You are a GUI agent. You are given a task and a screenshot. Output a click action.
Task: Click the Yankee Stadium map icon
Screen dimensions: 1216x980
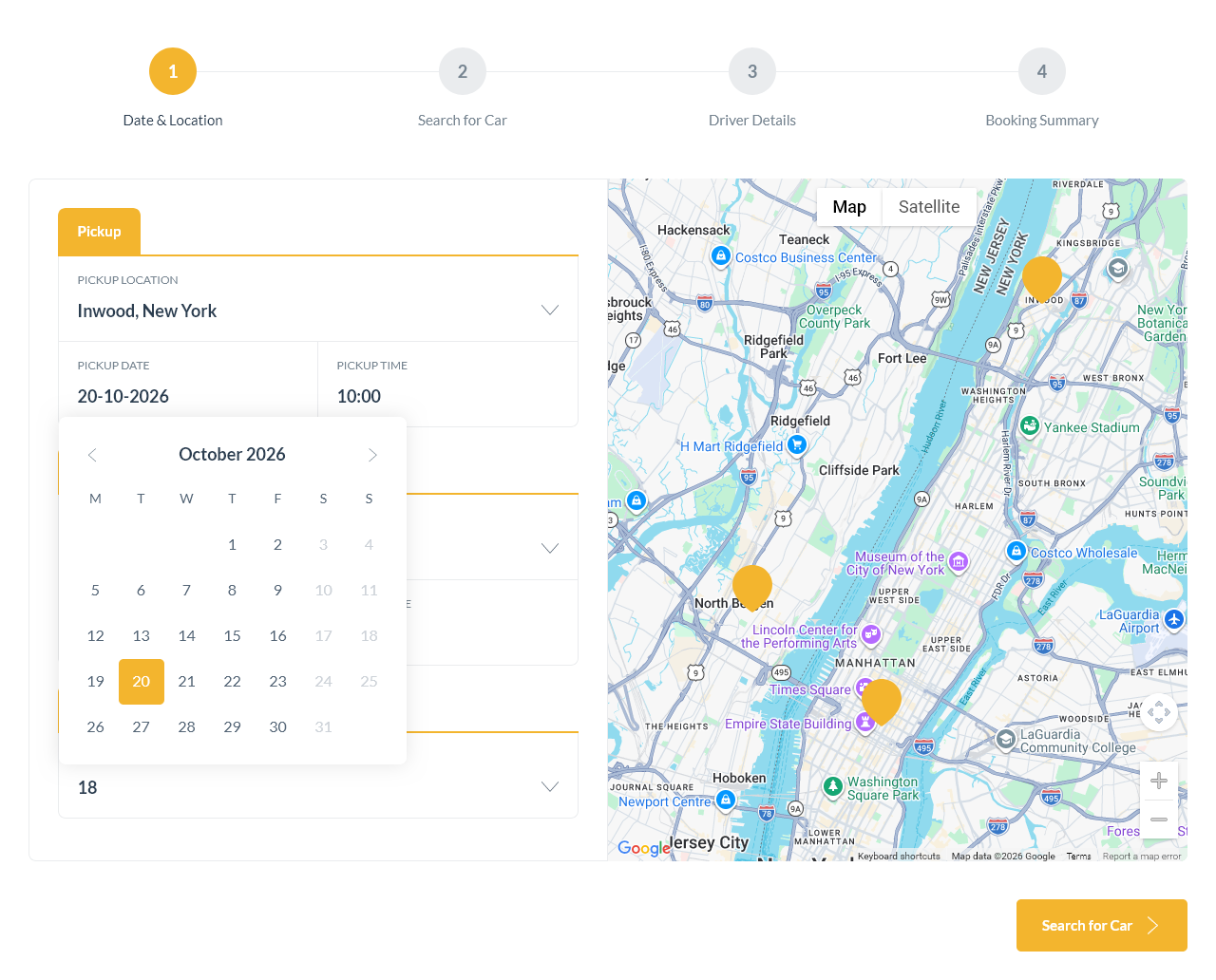1029,426
